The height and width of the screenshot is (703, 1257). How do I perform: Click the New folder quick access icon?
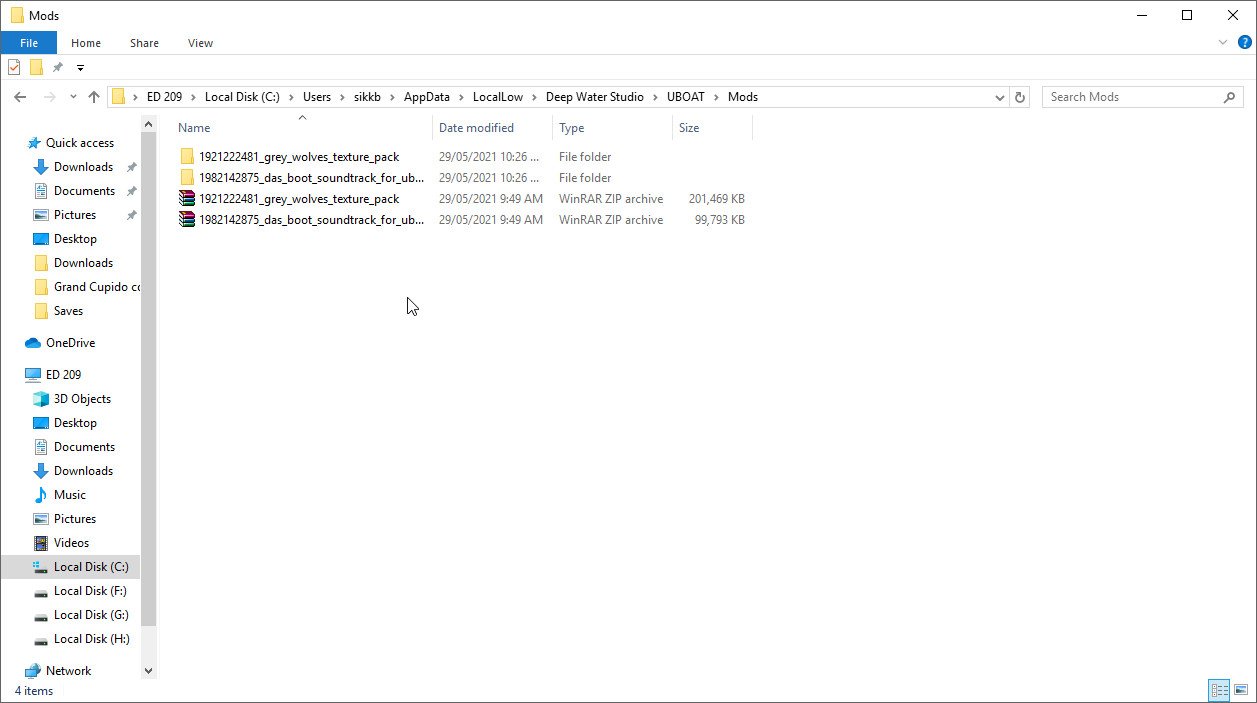36,68
